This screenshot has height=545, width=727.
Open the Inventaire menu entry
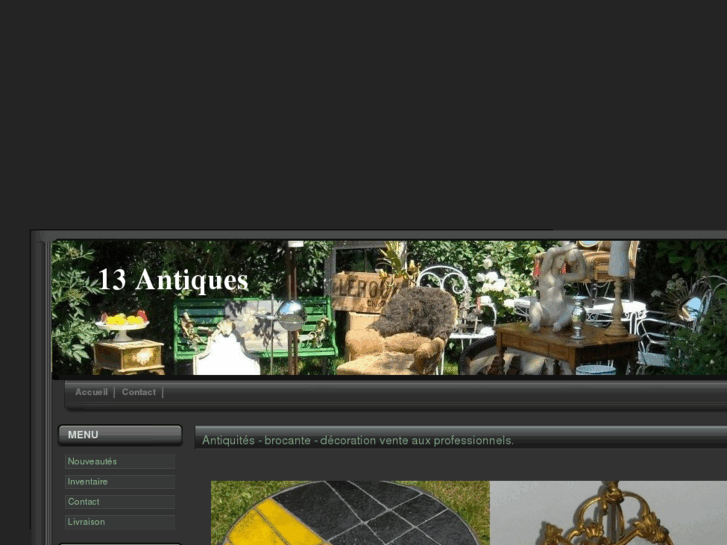click(120, 481)
